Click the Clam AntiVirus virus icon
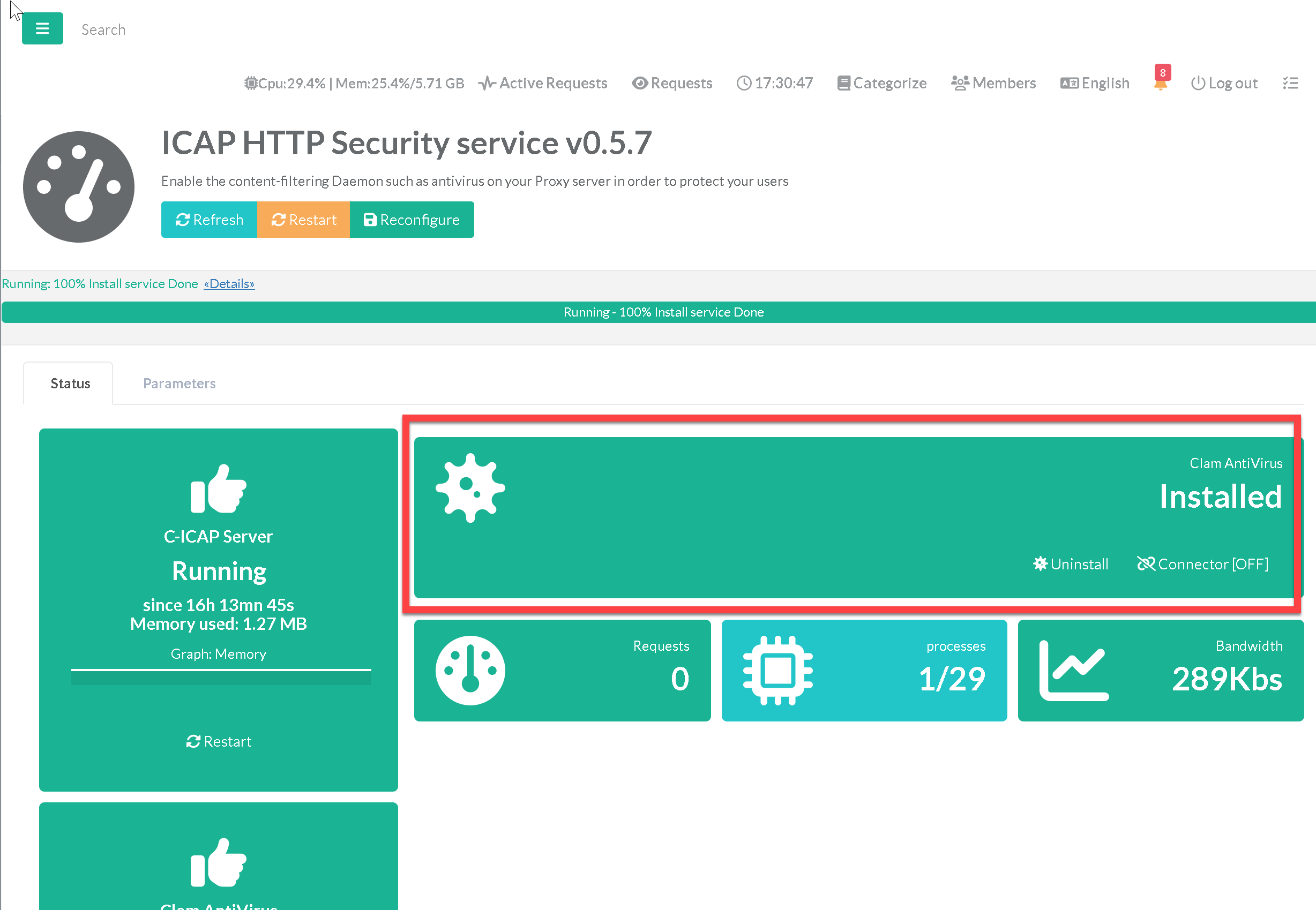 tap(470, 488)
